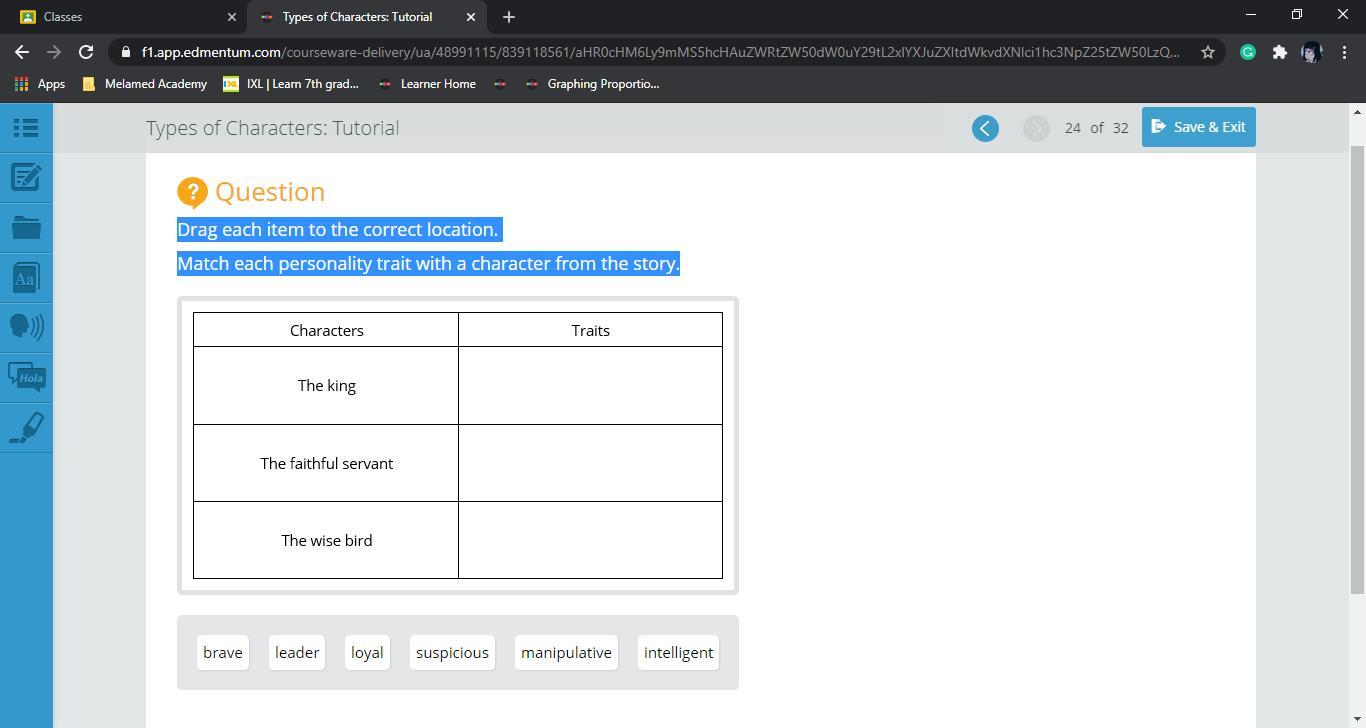Open the Chrome extensions puzzle icon
This screenshot has width=1366, height=728.
tap(1279, 52)
